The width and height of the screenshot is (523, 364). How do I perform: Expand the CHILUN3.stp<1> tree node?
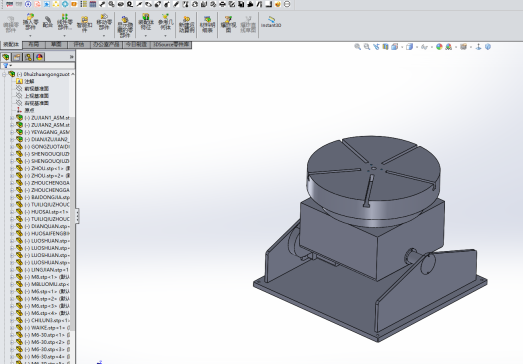12,321
